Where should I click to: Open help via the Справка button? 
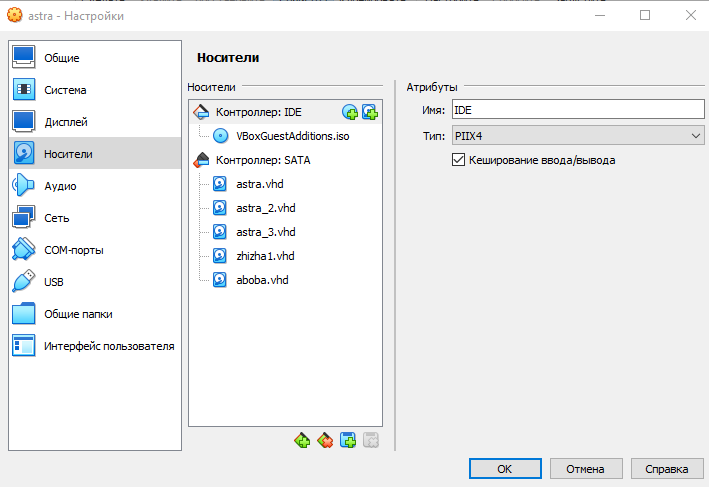pyautogui.click(x=667, y=469)
